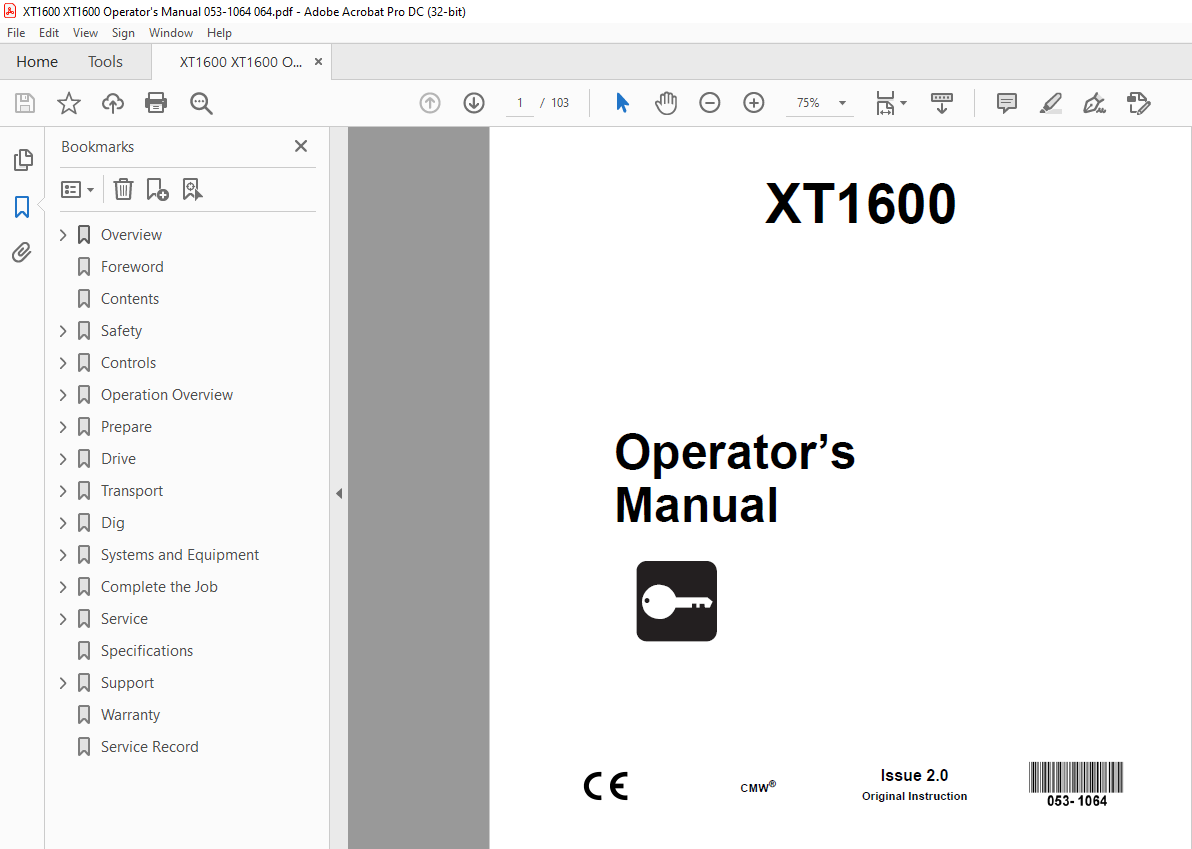Viewport: 1192px width, 849px height.
Task: Add document to starred with star icon
Action: pos(69,103)
